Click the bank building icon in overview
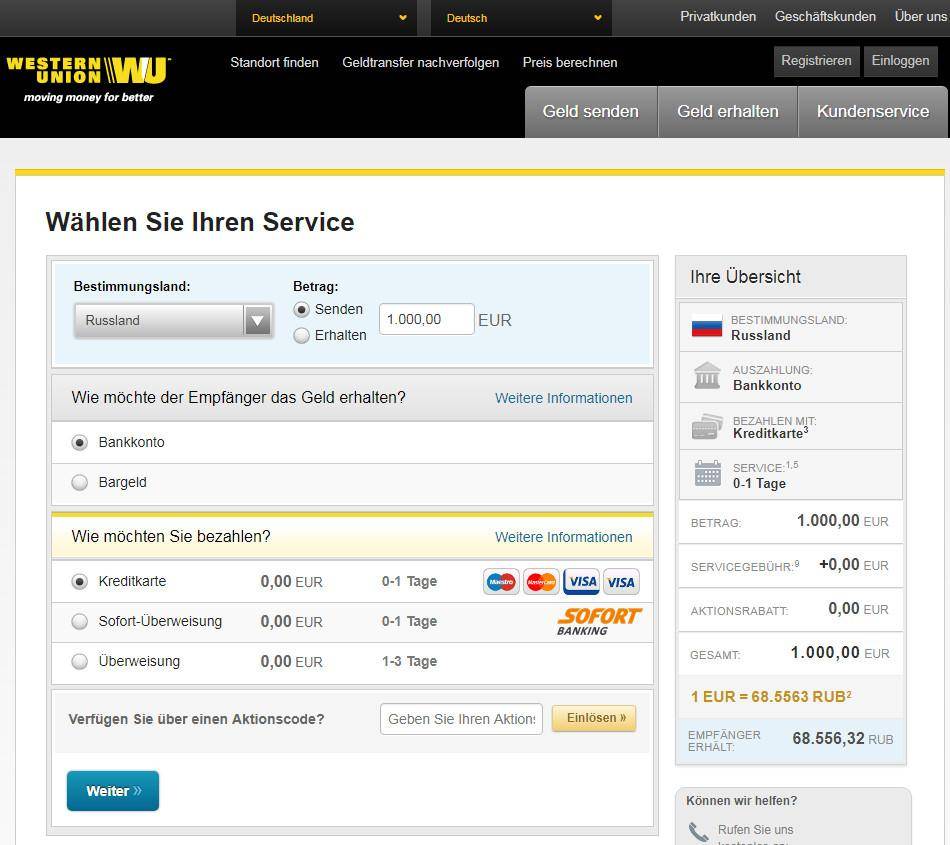The width and height of the screenshot is (950, 845). [x=706, y=377]
